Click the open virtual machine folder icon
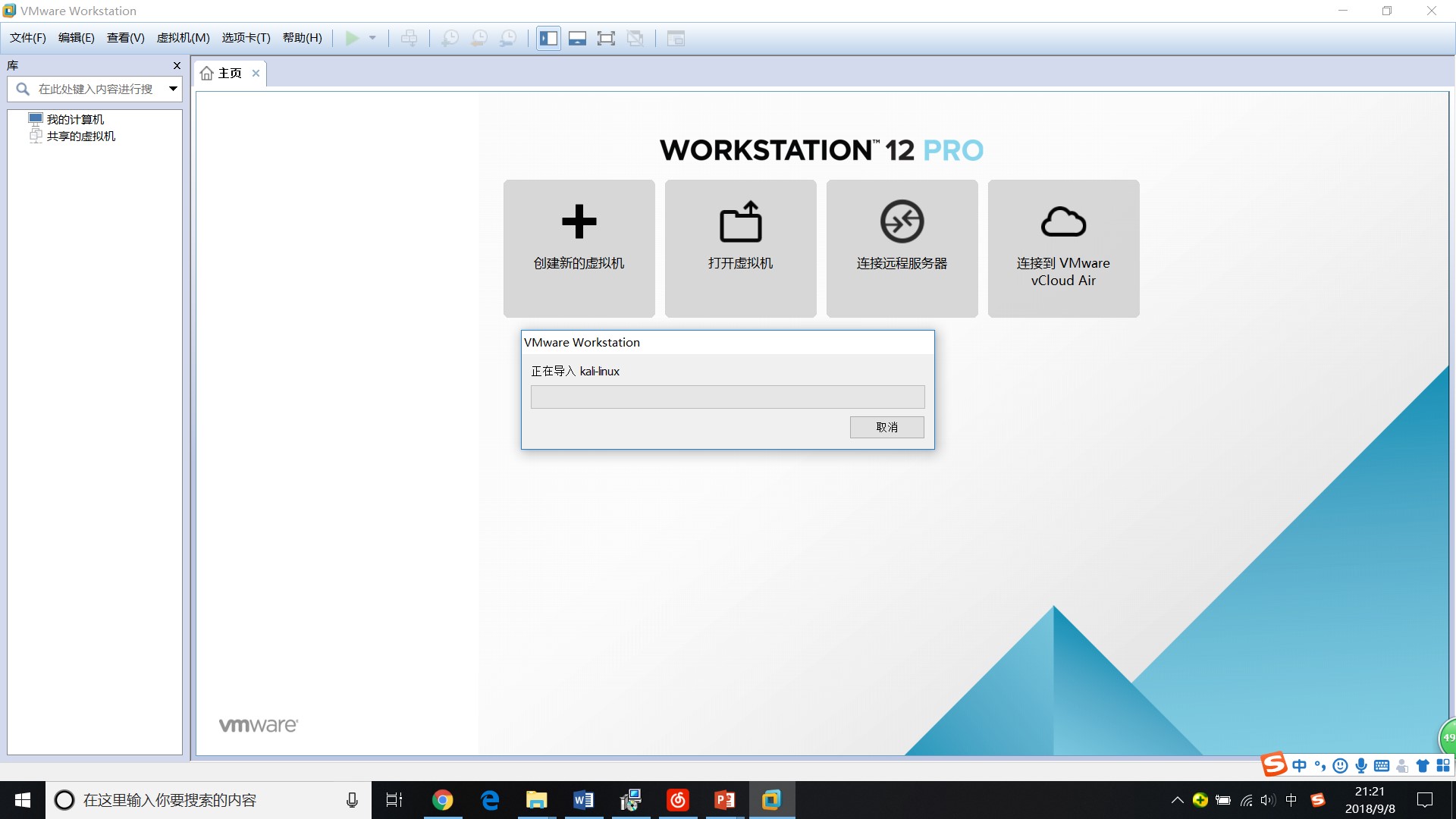 [740, 222]
